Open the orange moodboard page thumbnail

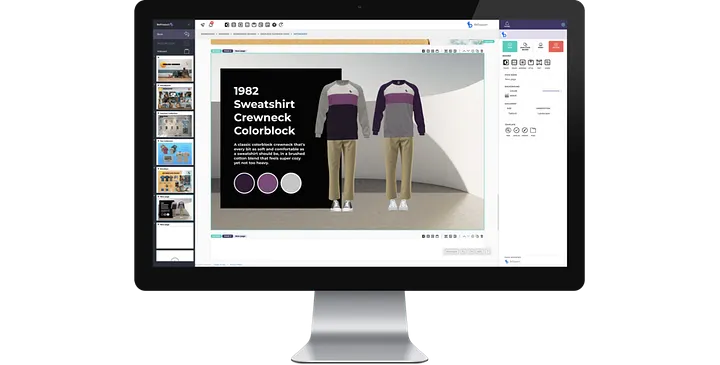click(x=175, y=180)
